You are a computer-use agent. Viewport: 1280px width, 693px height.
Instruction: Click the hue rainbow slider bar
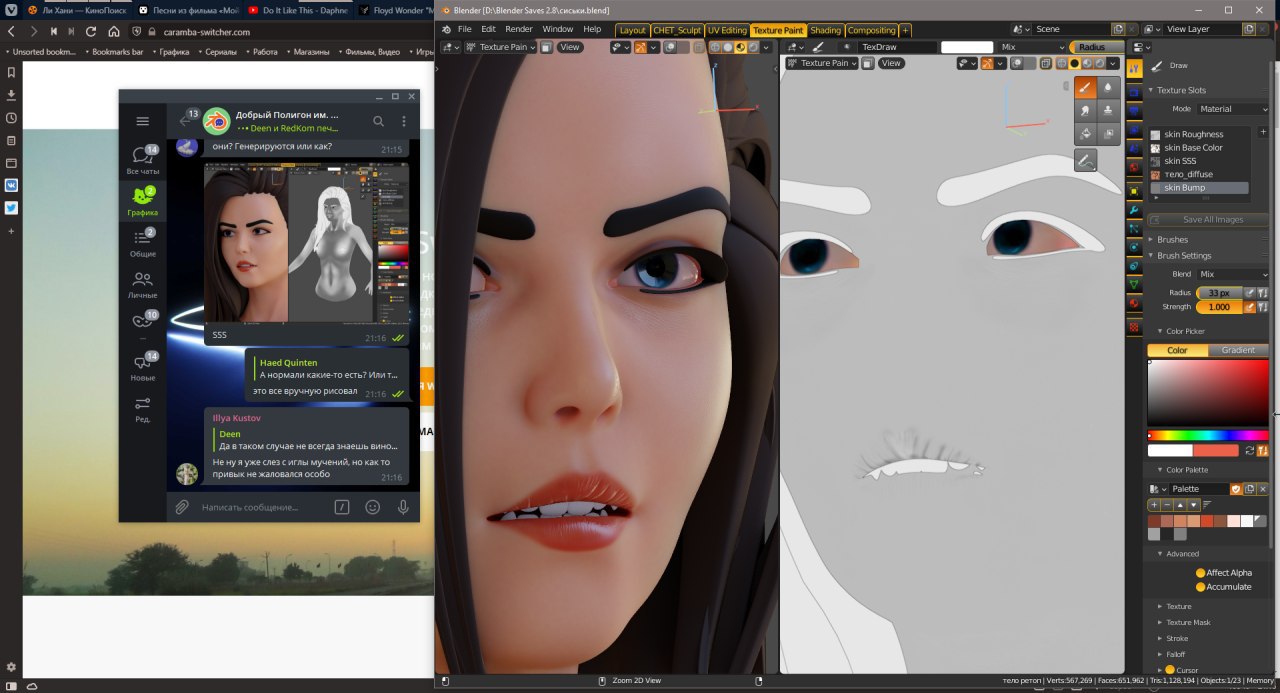click(1208, 435)
